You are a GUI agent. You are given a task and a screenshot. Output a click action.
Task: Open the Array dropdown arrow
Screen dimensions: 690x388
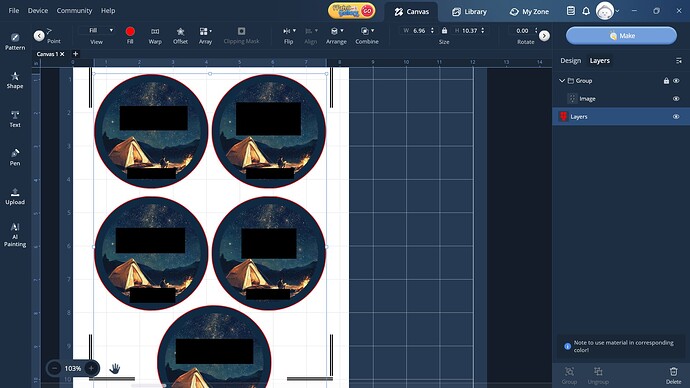[211, 31]
